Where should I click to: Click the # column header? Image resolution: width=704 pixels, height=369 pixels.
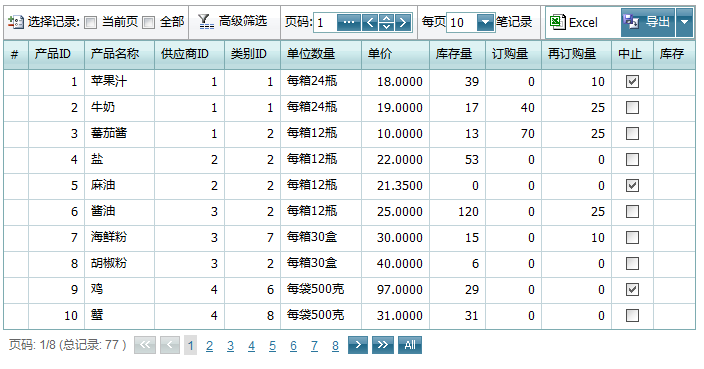pos(16,54)
